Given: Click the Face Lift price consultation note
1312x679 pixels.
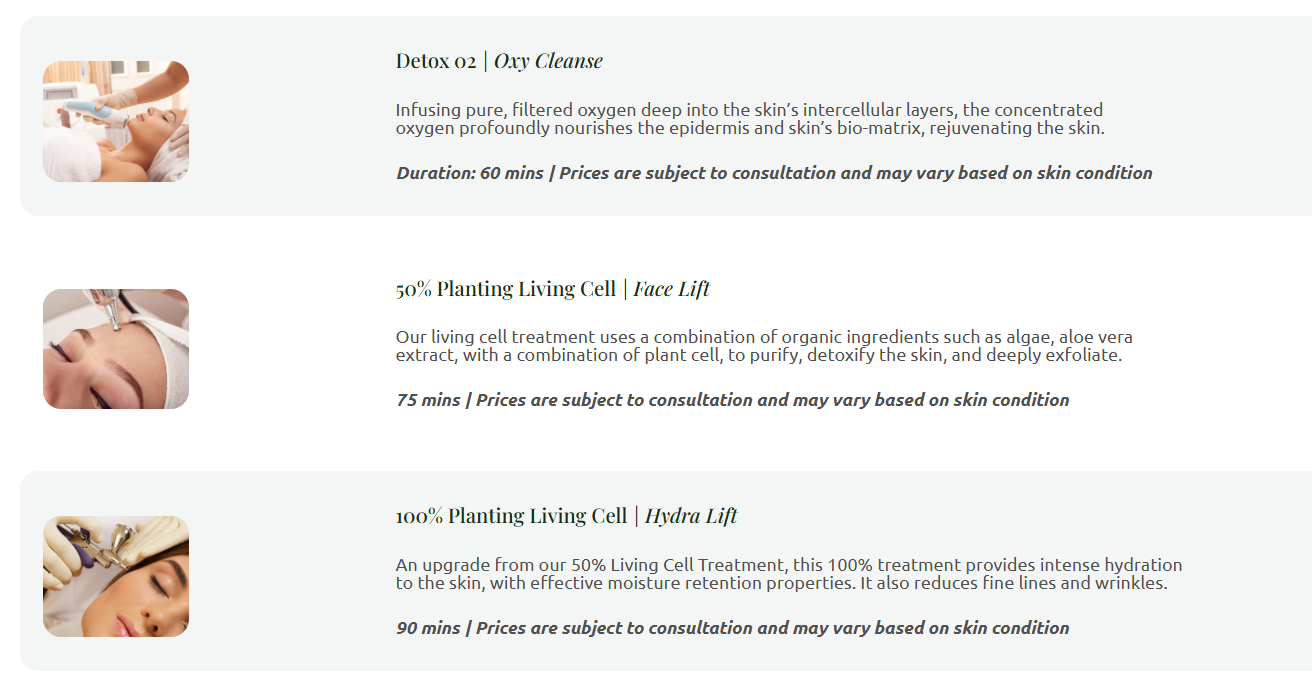Looking at the screenshot, I should coord(773,400).
